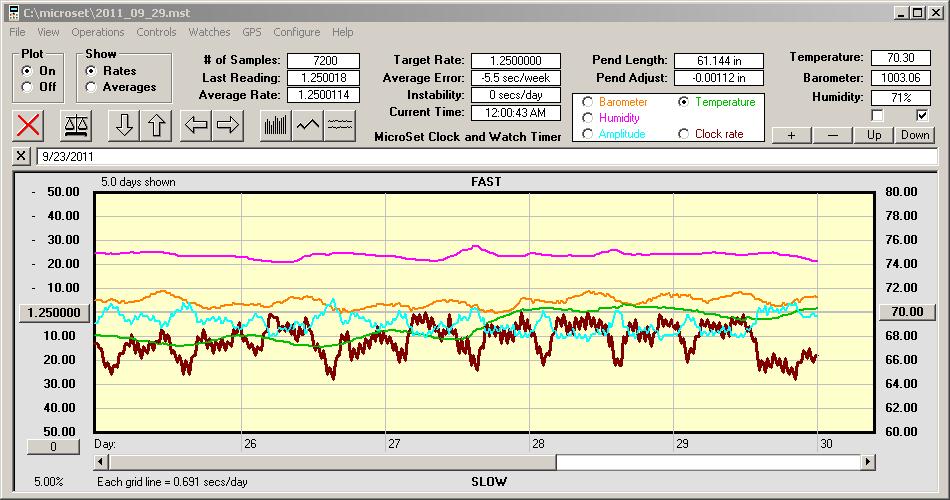Click the 9/23/2011 date field
950x500 pixels.
[x=487, y=156]
